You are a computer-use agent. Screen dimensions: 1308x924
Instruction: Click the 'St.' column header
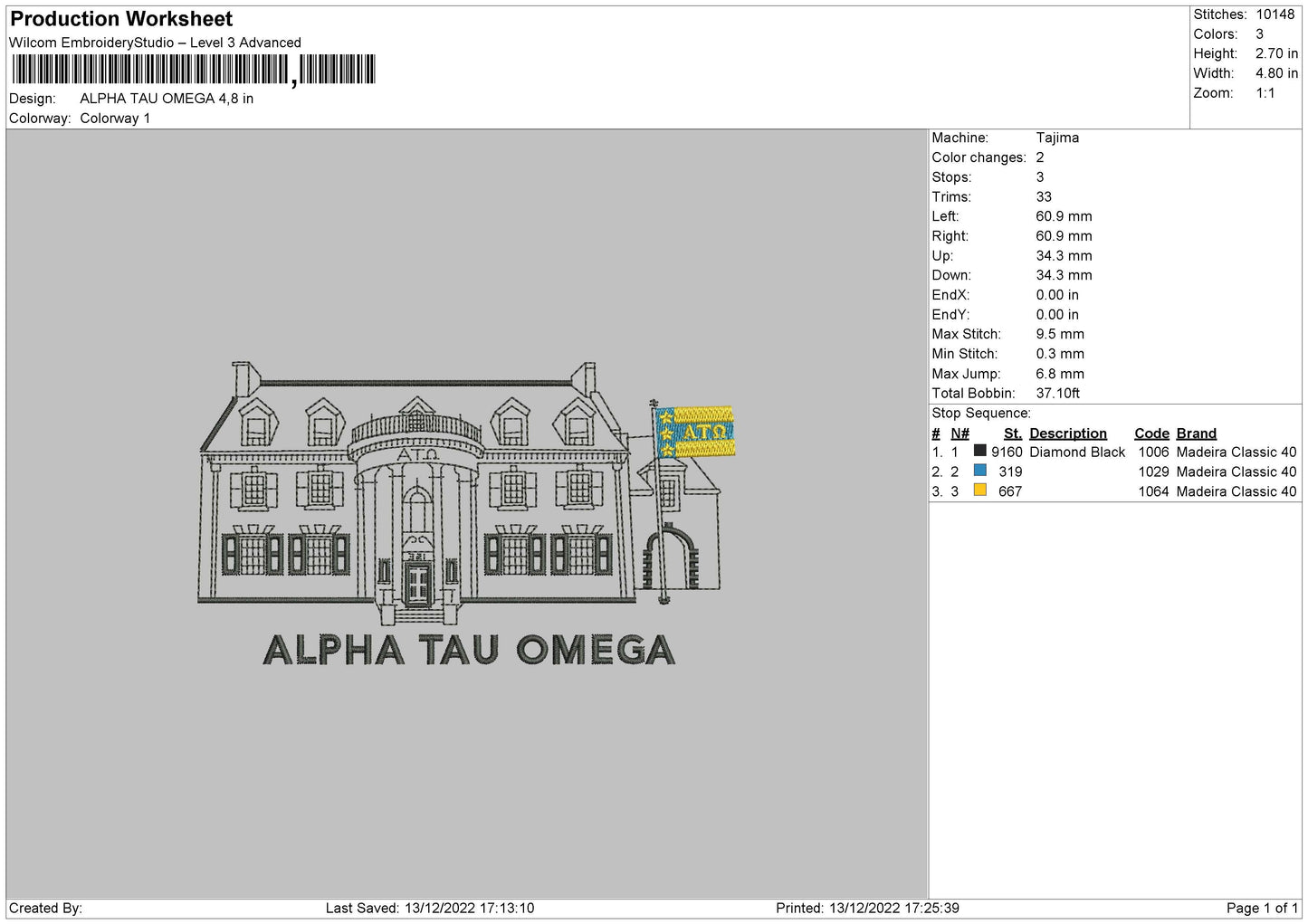coord(1012,433)
